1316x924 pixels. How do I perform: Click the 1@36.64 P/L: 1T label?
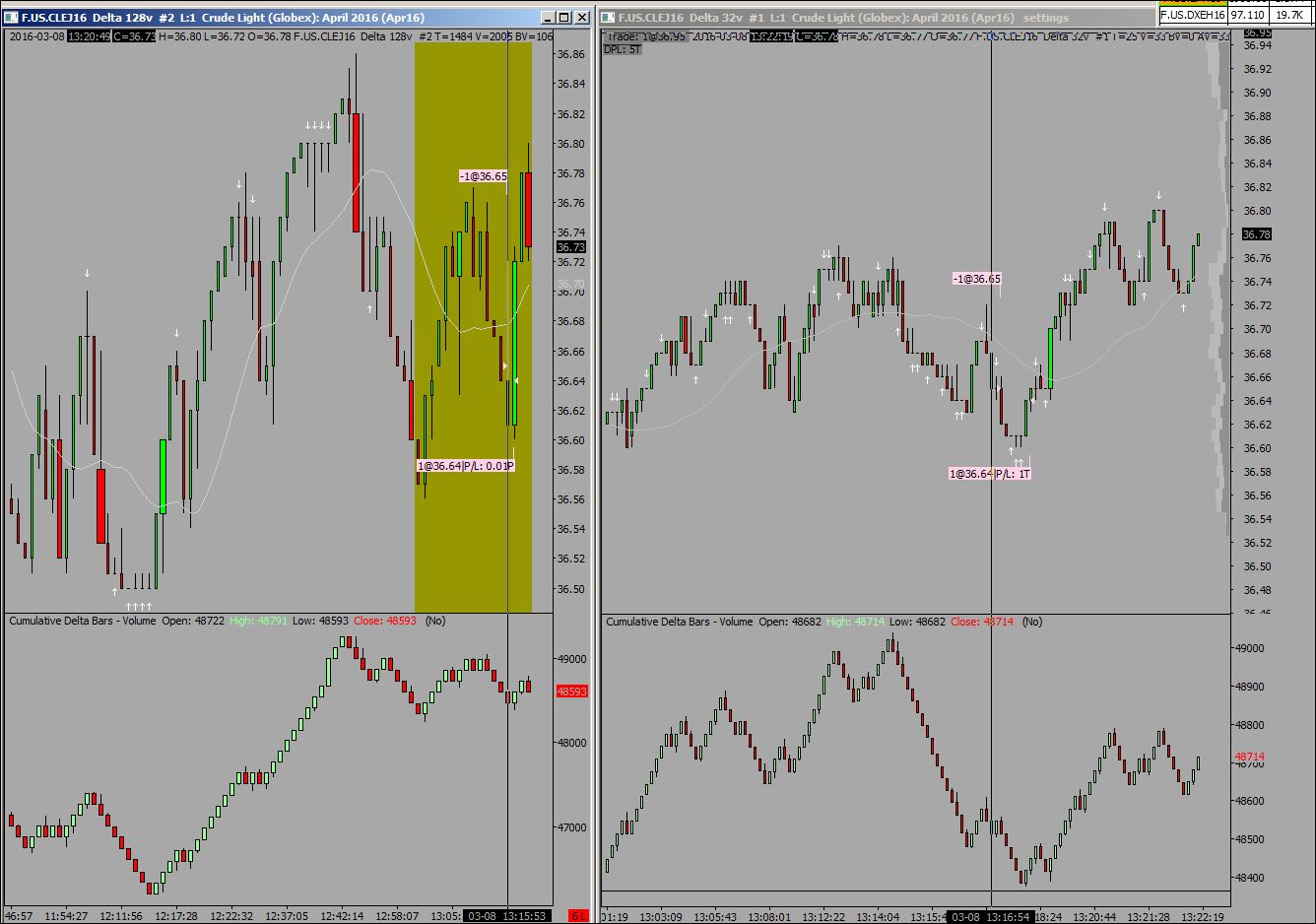(x=990, y=474)
